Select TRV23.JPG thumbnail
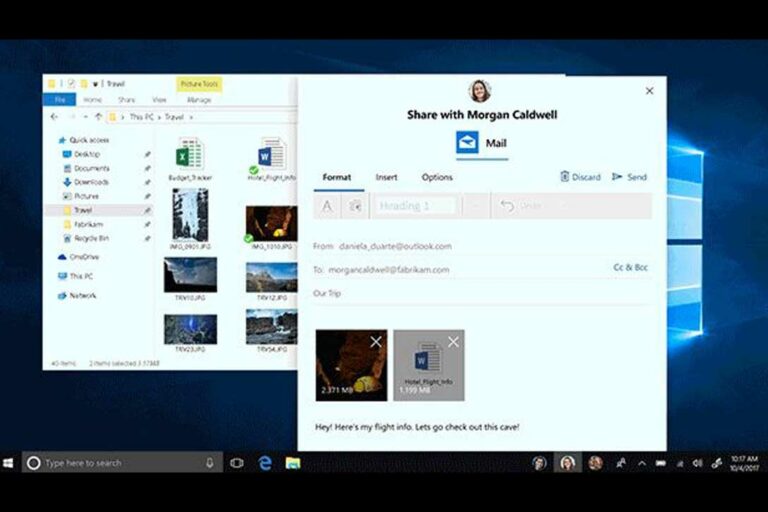The image size is (768, 512). tap(190, 333)
